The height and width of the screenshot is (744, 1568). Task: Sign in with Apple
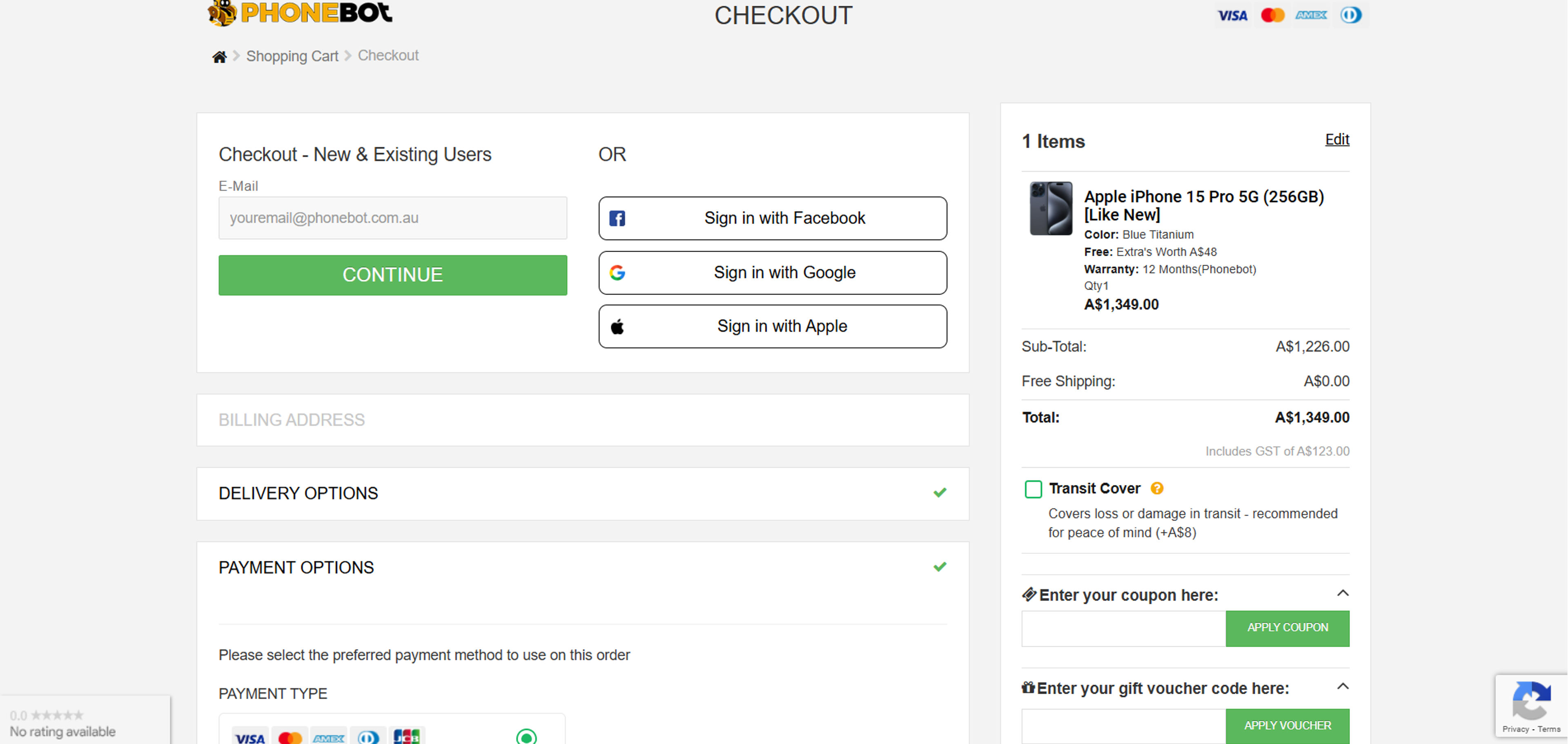point(773,326)
